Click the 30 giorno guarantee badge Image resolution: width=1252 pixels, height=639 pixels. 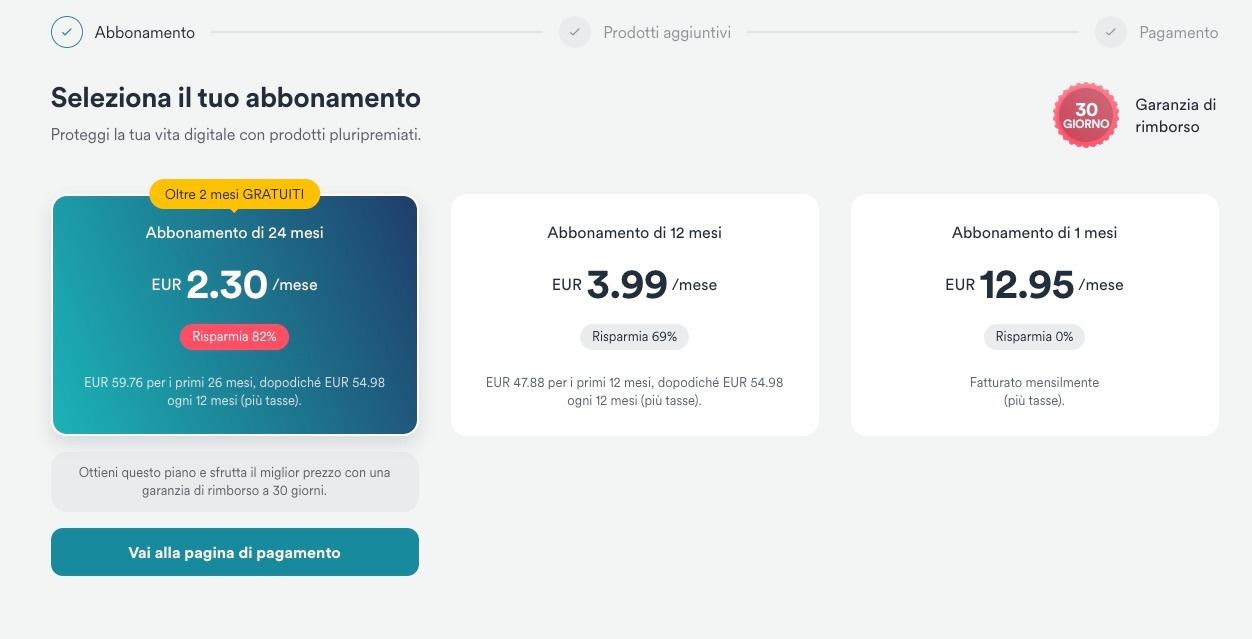tap(1086, 116)
